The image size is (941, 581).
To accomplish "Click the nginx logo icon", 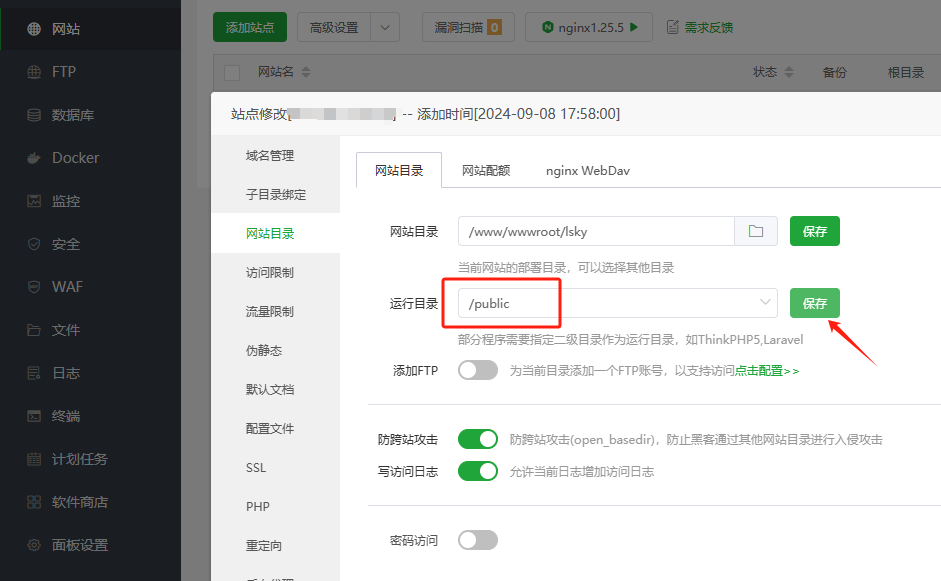I will [547, 28].
